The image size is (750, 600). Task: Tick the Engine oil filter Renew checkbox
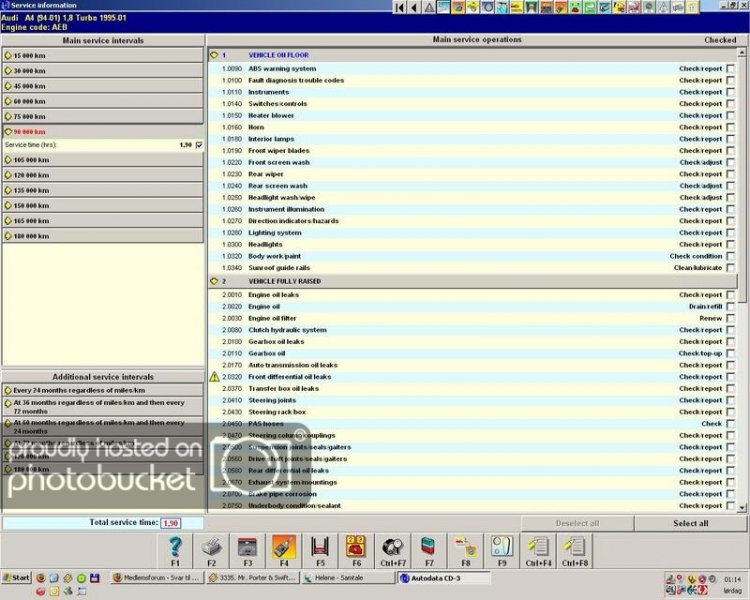pyautogui.click(x=730, y=319)
